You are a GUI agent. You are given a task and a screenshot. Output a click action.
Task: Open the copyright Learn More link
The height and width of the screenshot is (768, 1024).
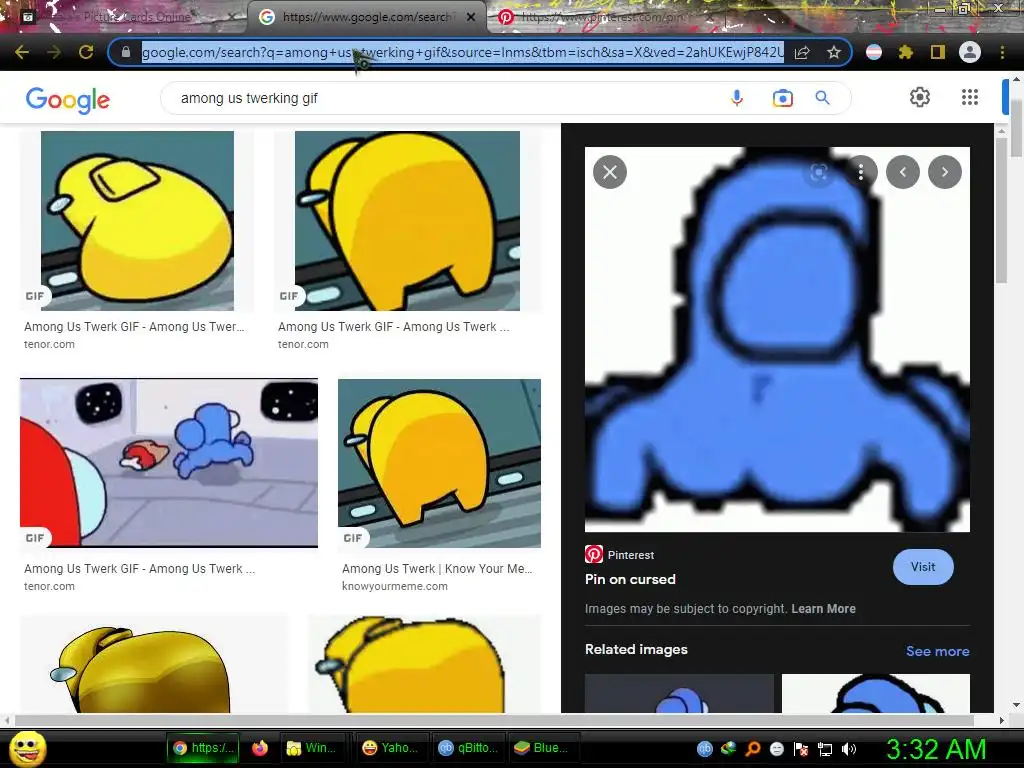tap(824, 609)
